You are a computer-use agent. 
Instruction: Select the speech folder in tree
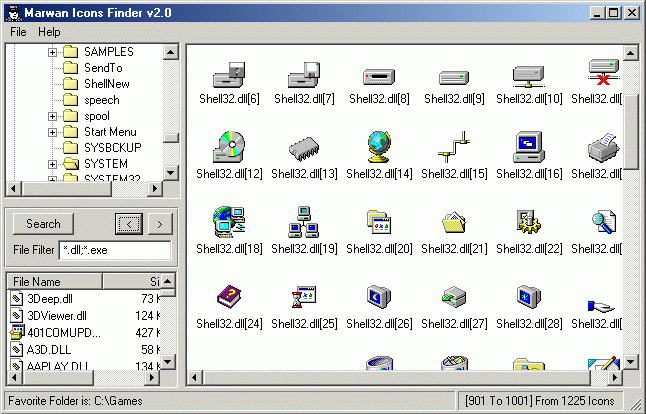[102, 100]
